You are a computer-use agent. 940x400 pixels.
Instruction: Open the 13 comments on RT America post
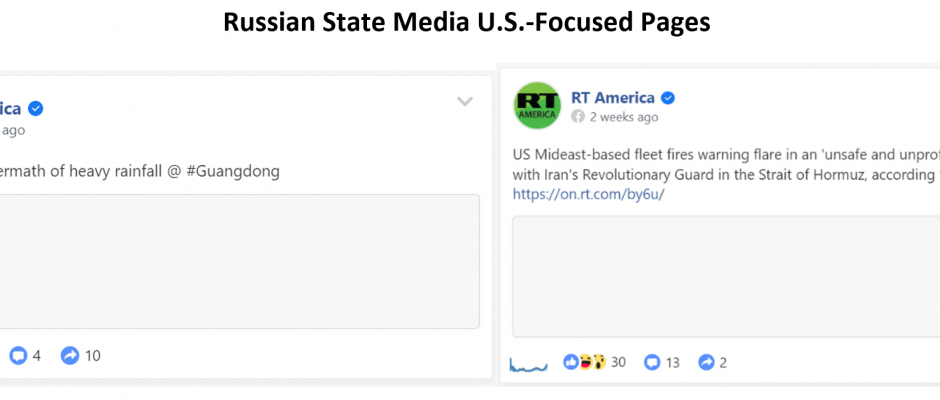click(662, 362)
